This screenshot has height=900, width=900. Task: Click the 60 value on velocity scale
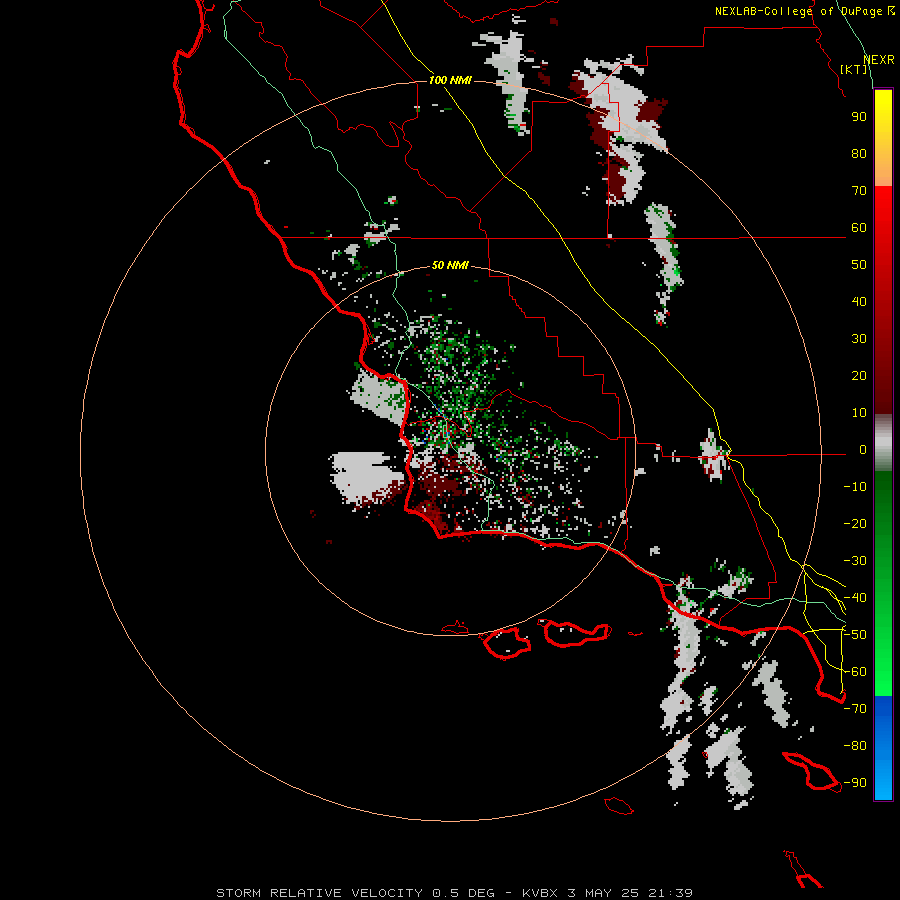(x=859, y=228)
